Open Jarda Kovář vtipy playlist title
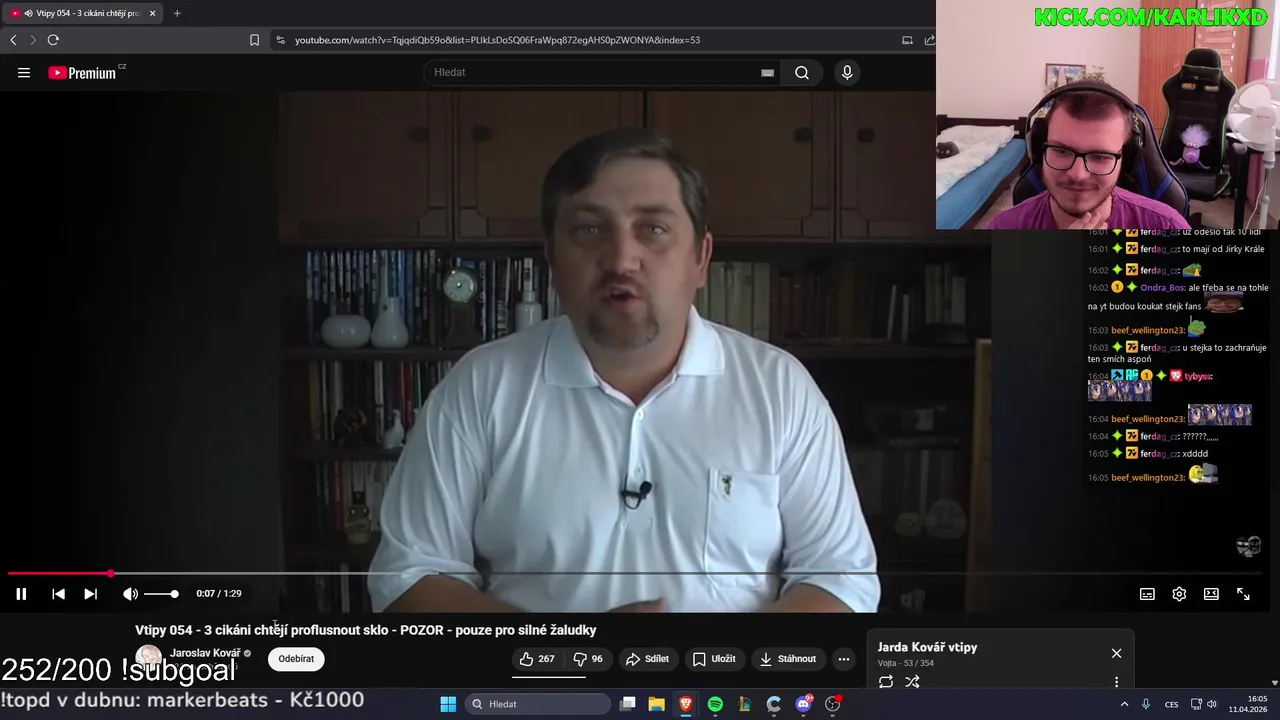The width and height of the screenshot is (1280, 720). 927,647
